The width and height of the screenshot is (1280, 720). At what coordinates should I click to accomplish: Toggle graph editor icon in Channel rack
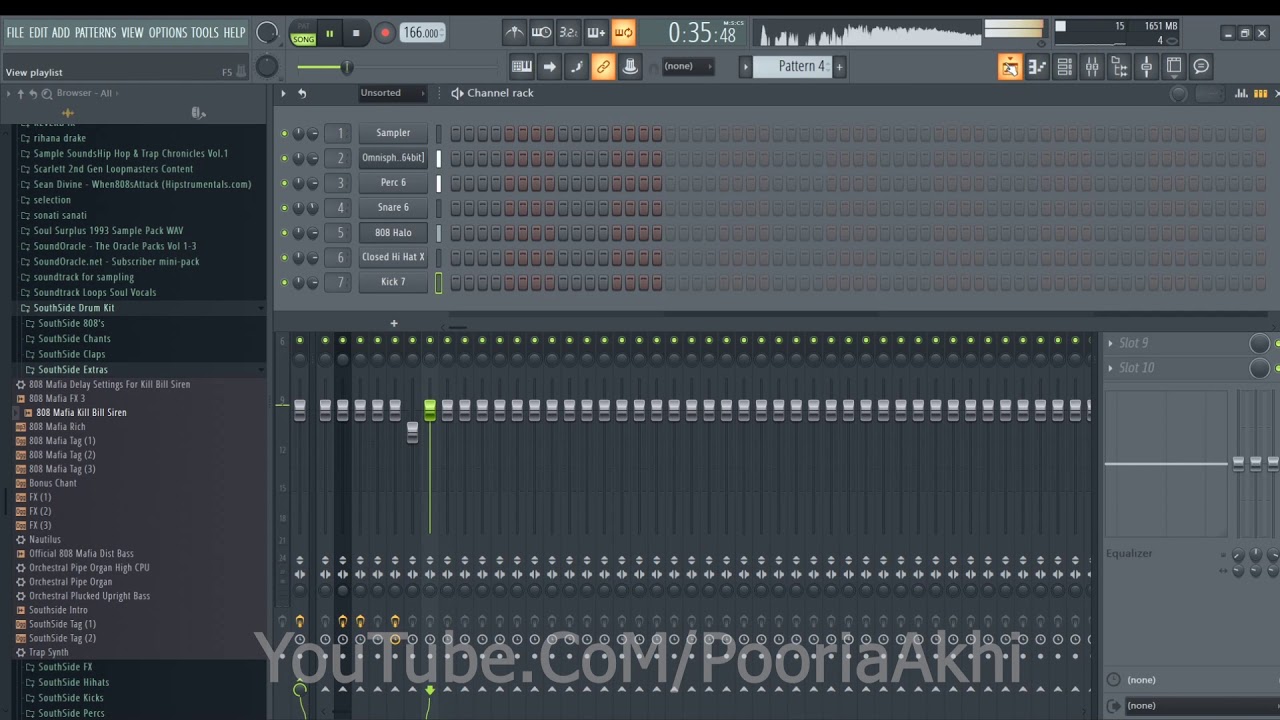1241,93
